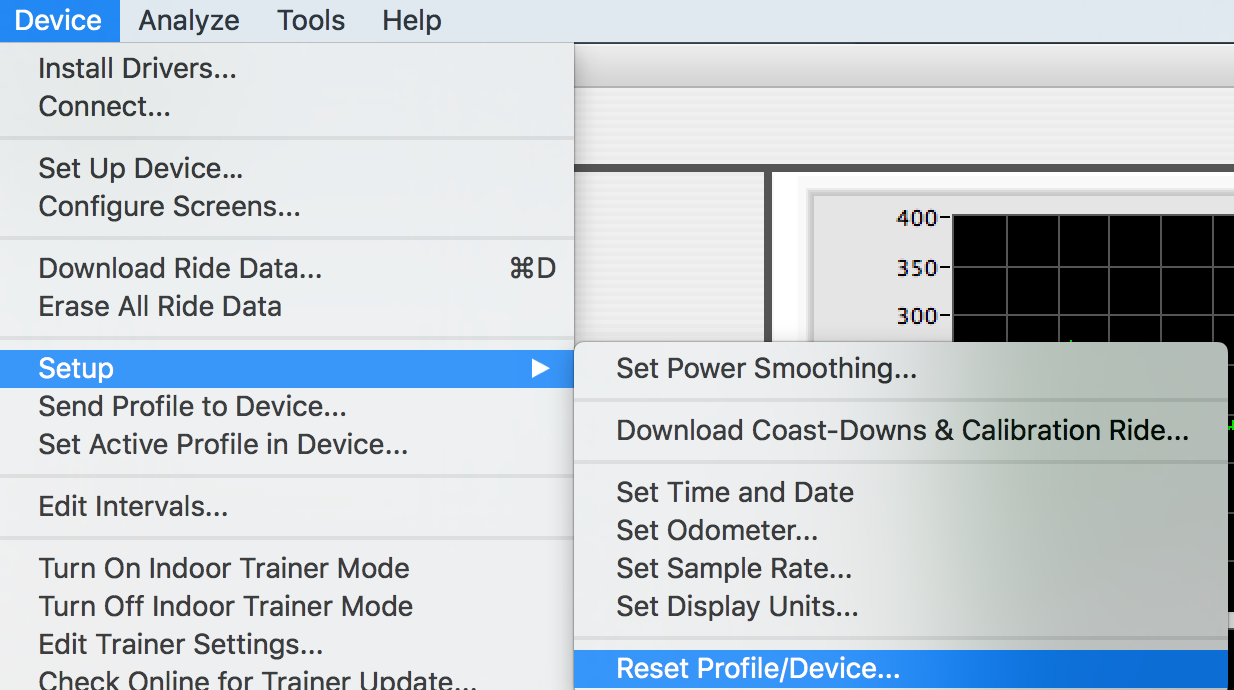Open Set Up Device dialog

tap(141, 168)
